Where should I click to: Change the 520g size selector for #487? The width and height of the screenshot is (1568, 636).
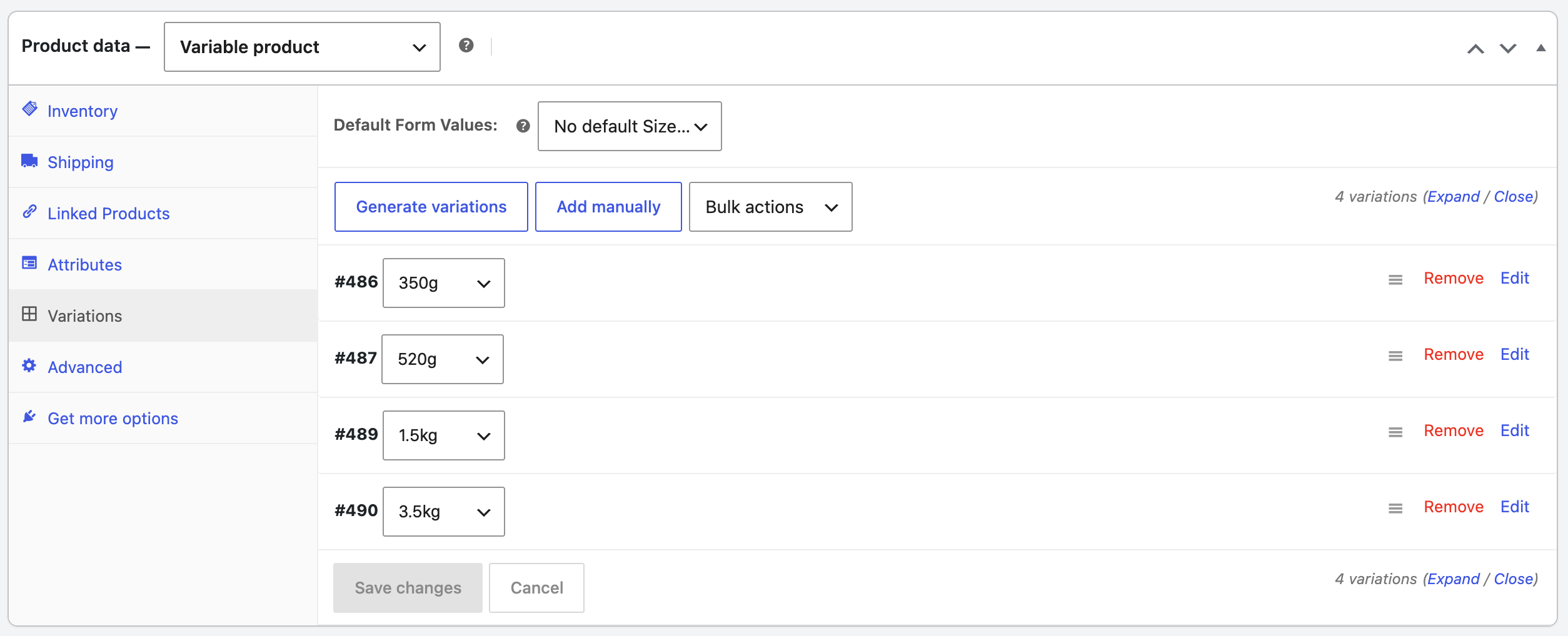pos(443,359)
